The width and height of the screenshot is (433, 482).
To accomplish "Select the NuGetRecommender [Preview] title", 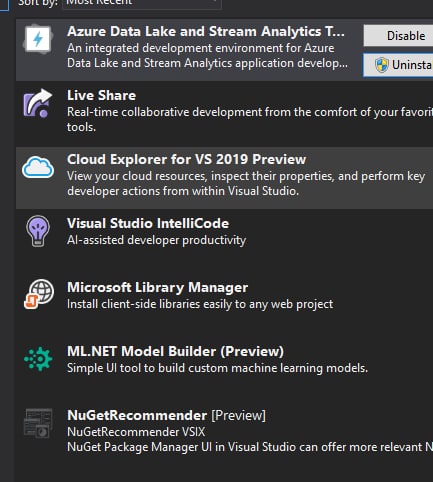I will click(x=166, y=415).
